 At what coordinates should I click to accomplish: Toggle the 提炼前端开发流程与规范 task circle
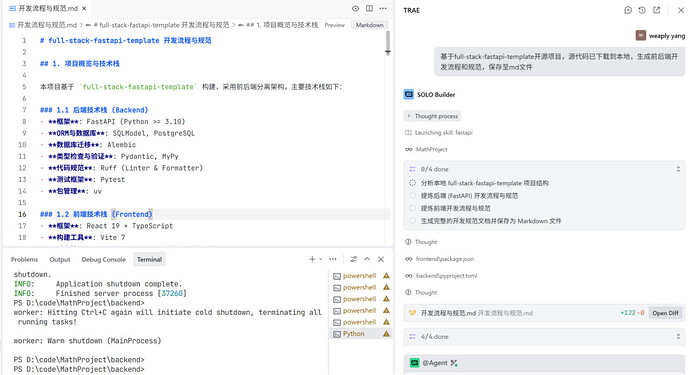pyautogui.click(x=412, y=208)
